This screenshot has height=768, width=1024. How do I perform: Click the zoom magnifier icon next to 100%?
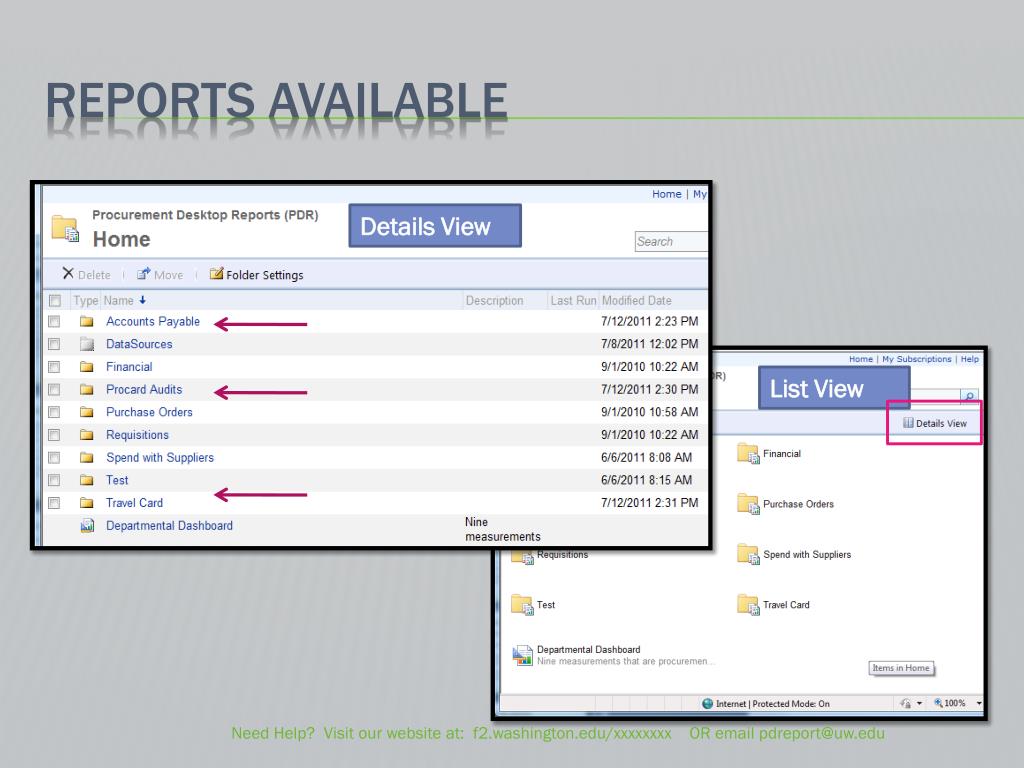click(x=938, y=703)
